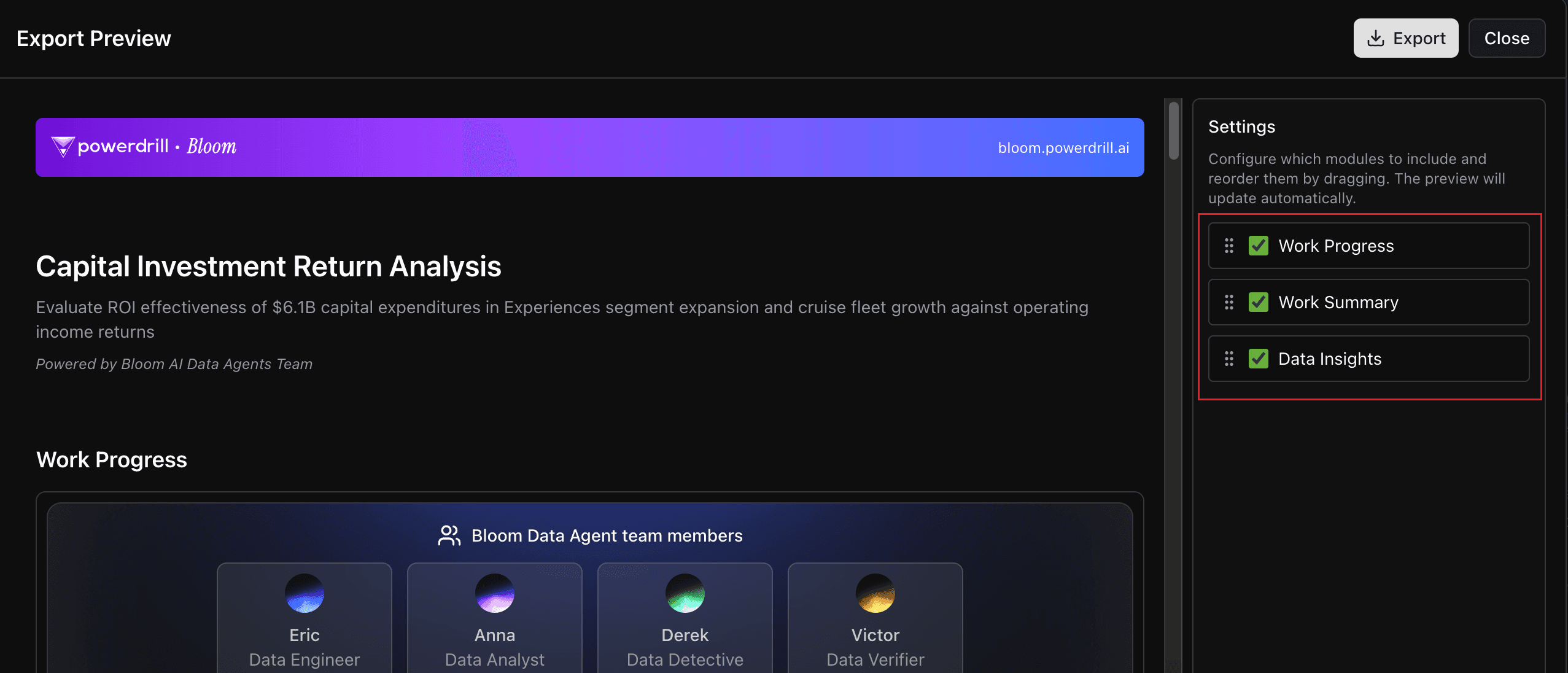Screen dimensions: 1568x673
Task: Click the Capital Investment Return Analysis title
Action: [x=268, y=266]
